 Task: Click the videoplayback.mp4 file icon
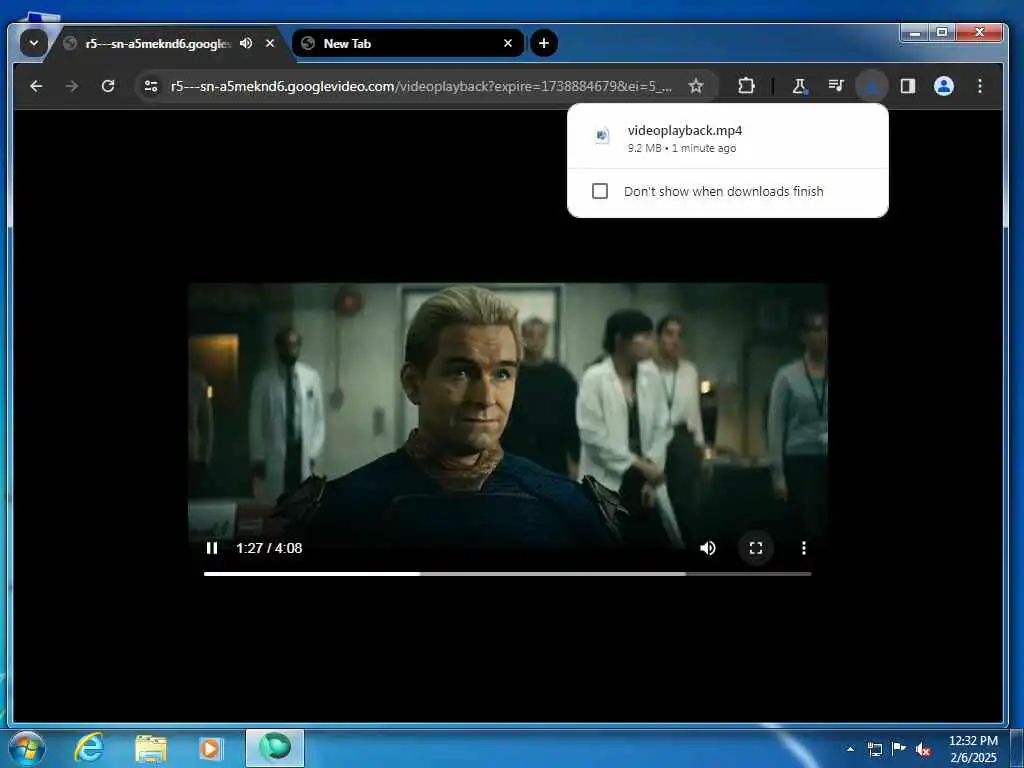[x=601, y=136]
